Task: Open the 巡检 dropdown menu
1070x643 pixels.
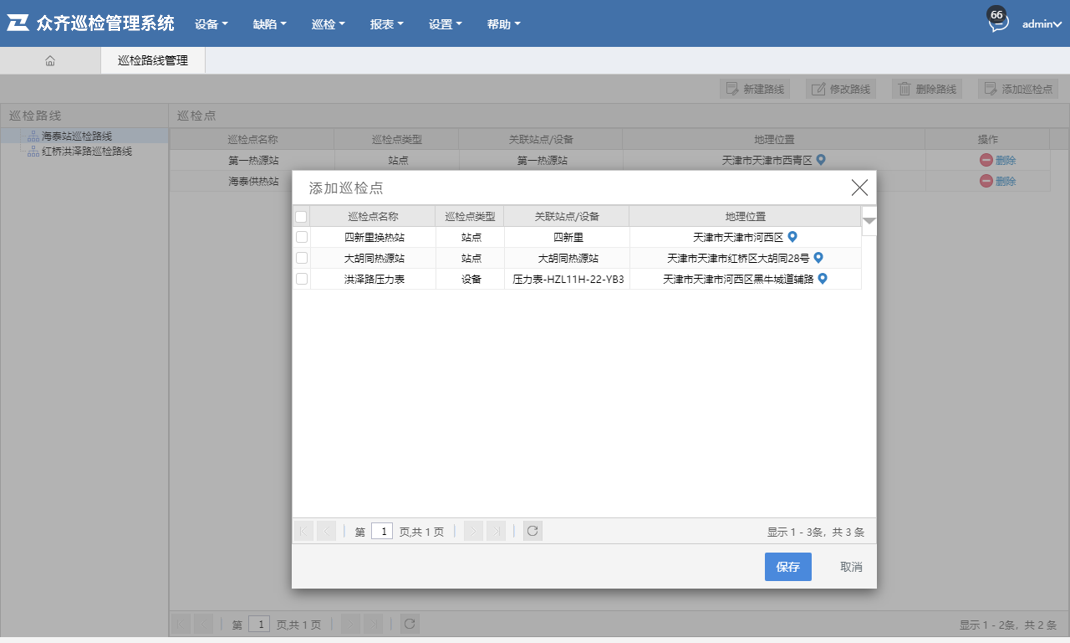Action: 328,24
